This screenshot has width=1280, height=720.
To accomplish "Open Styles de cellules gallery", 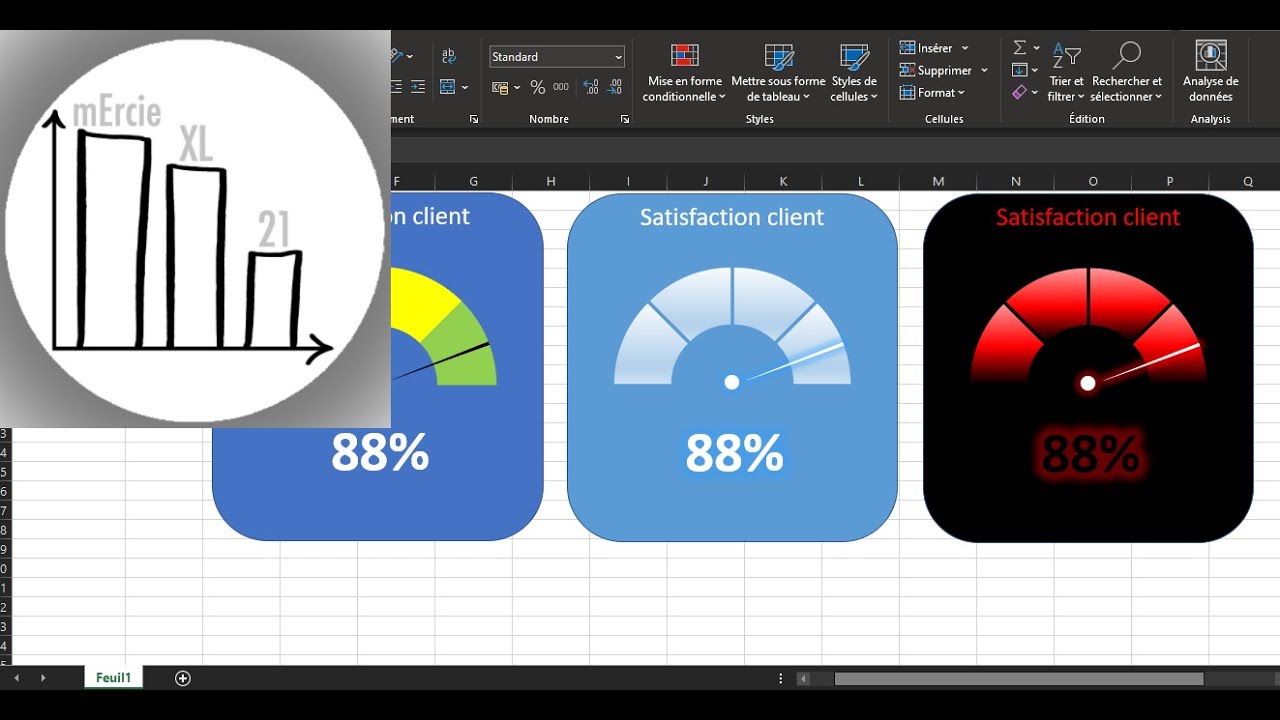I will 854,73.
